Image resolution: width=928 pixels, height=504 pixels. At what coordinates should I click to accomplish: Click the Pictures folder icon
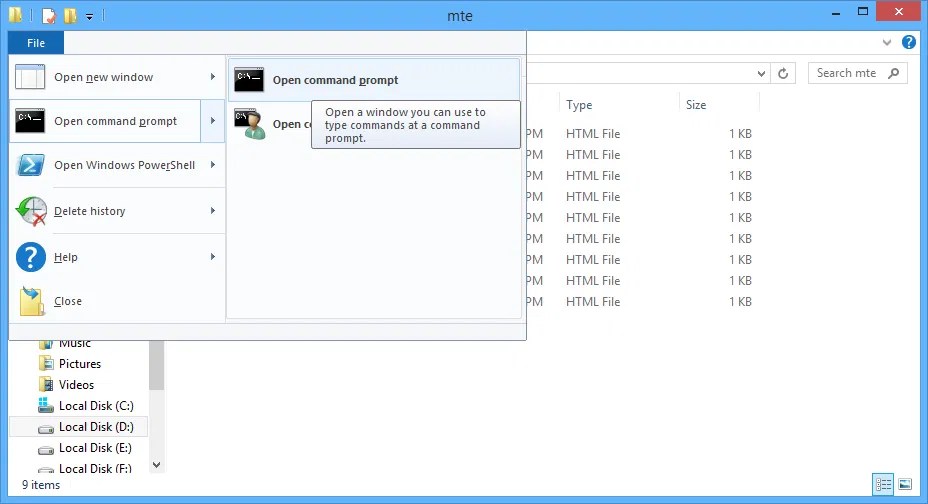pos(46,363)
